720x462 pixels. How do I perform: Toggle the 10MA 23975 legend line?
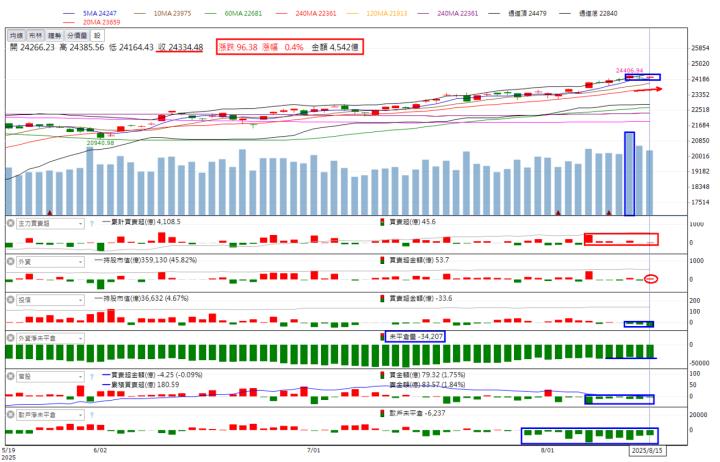[163, 13]
